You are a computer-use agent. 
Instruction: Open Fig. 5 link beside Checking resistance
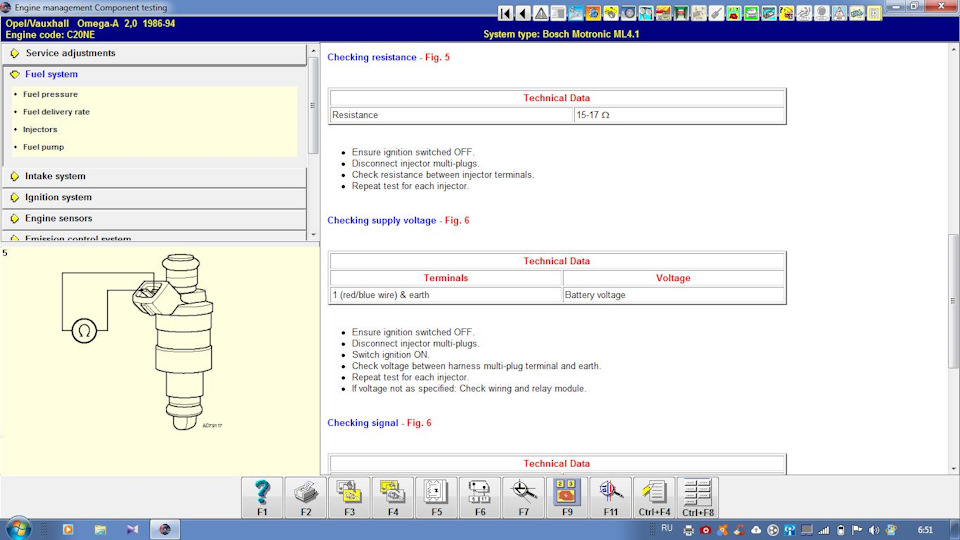point(437,57)
